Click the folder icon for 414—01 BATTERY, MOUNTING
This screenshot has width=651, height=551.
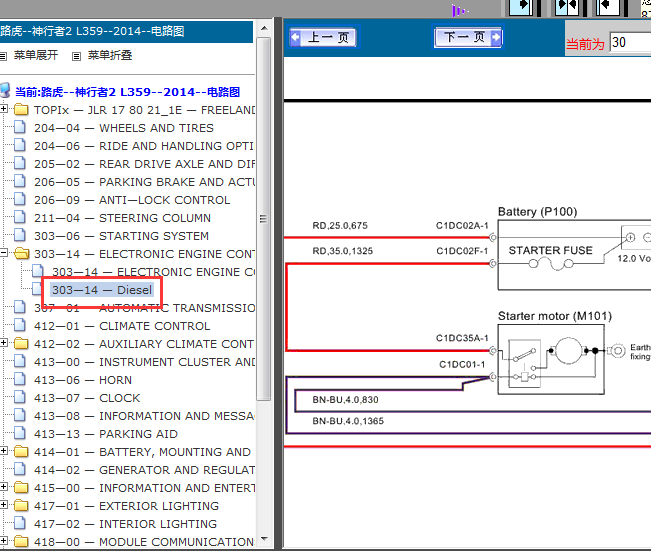click(x=21, y=452)
